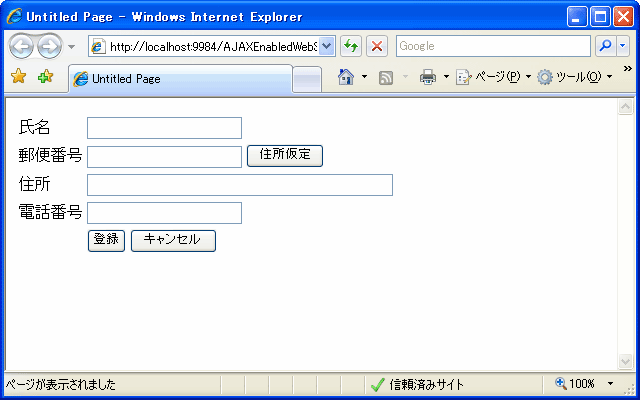The image size is (640, 400).
Task: Select the Untitled Page tab
Action: [x=180, y=79]
